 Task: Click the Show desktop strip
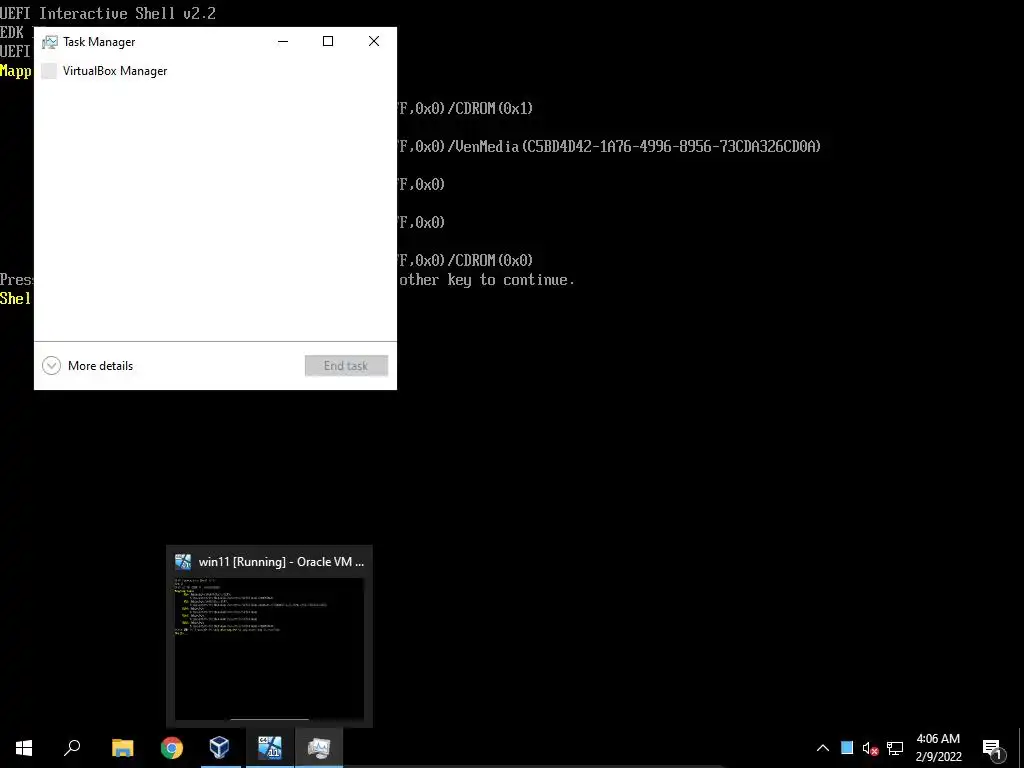pyautogui.click(x=1021, y=748)
